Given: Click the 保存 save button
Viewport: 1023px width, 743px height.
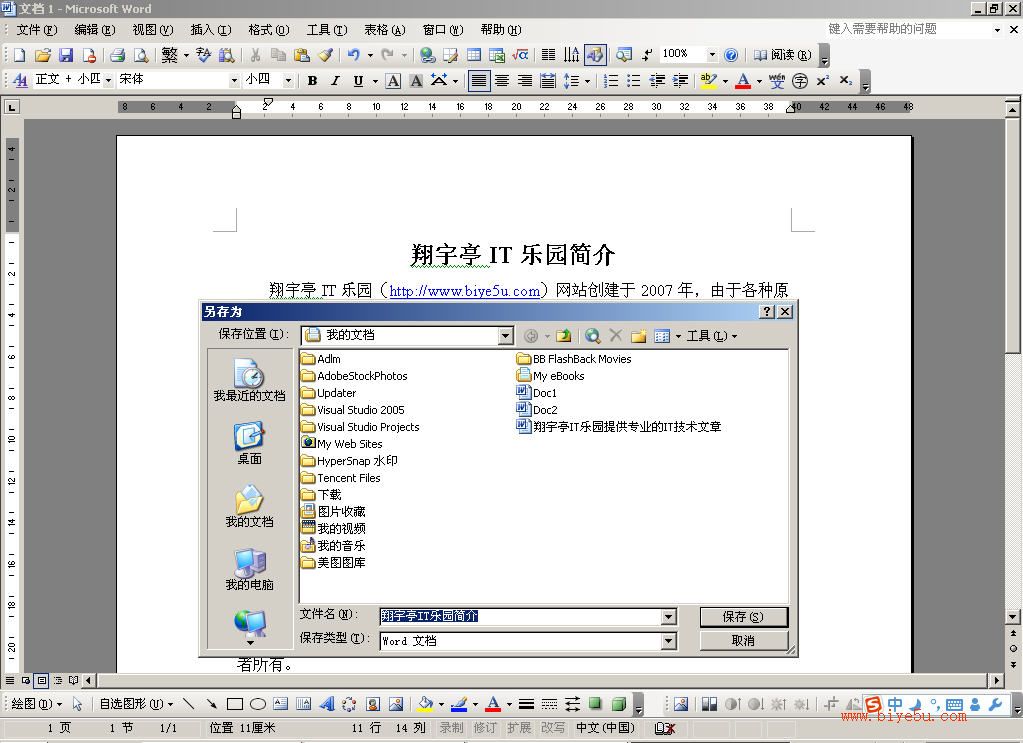Looking at the screenshot, I should coord(744,616).
